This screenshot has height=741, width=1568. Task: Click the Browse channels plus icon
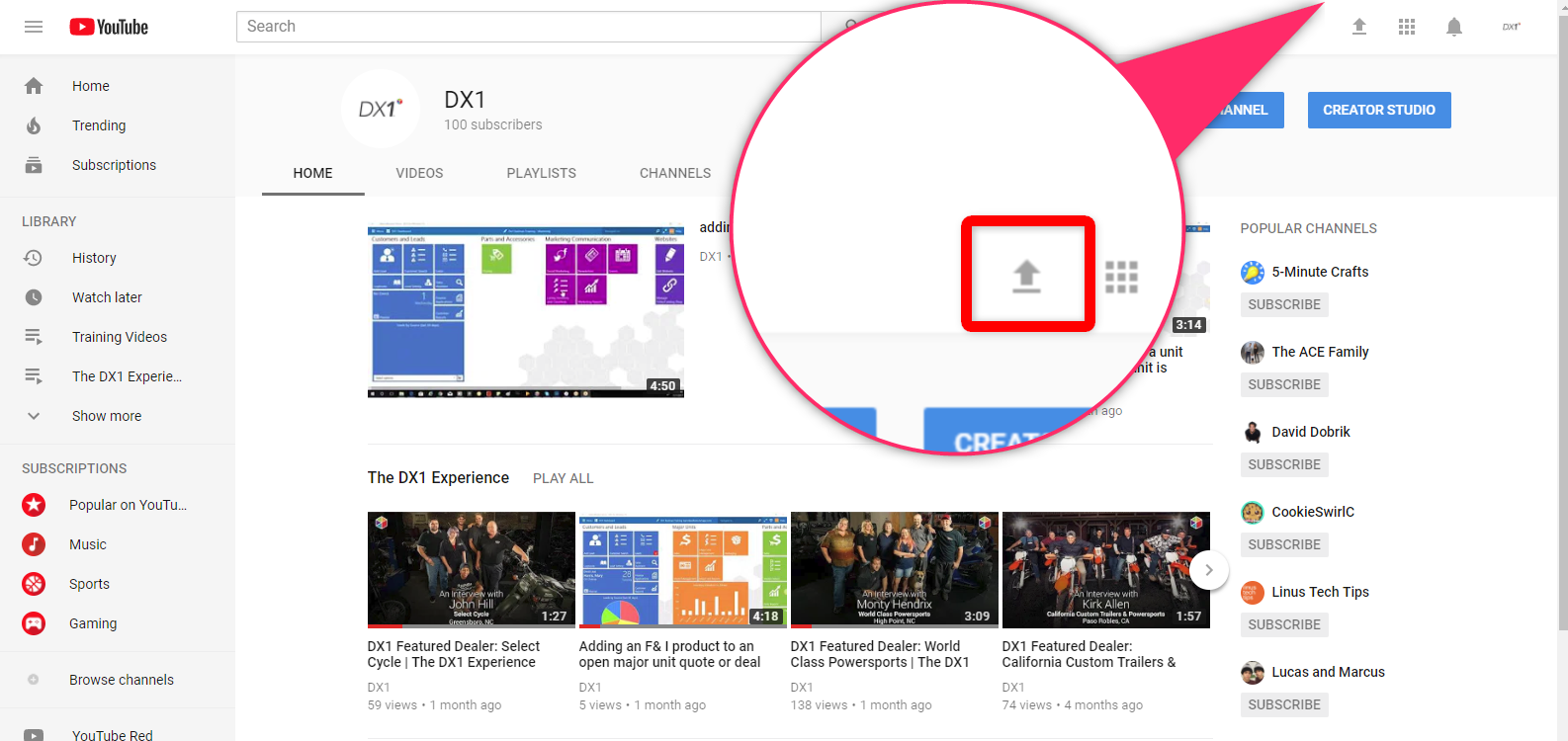click(x=34, y=680)
